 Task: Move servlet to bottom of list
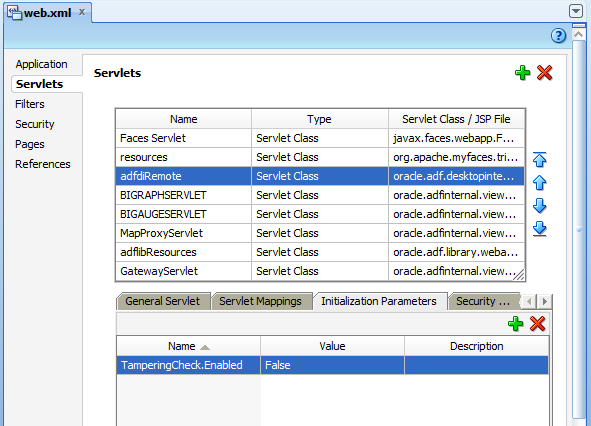coord(539,229)
